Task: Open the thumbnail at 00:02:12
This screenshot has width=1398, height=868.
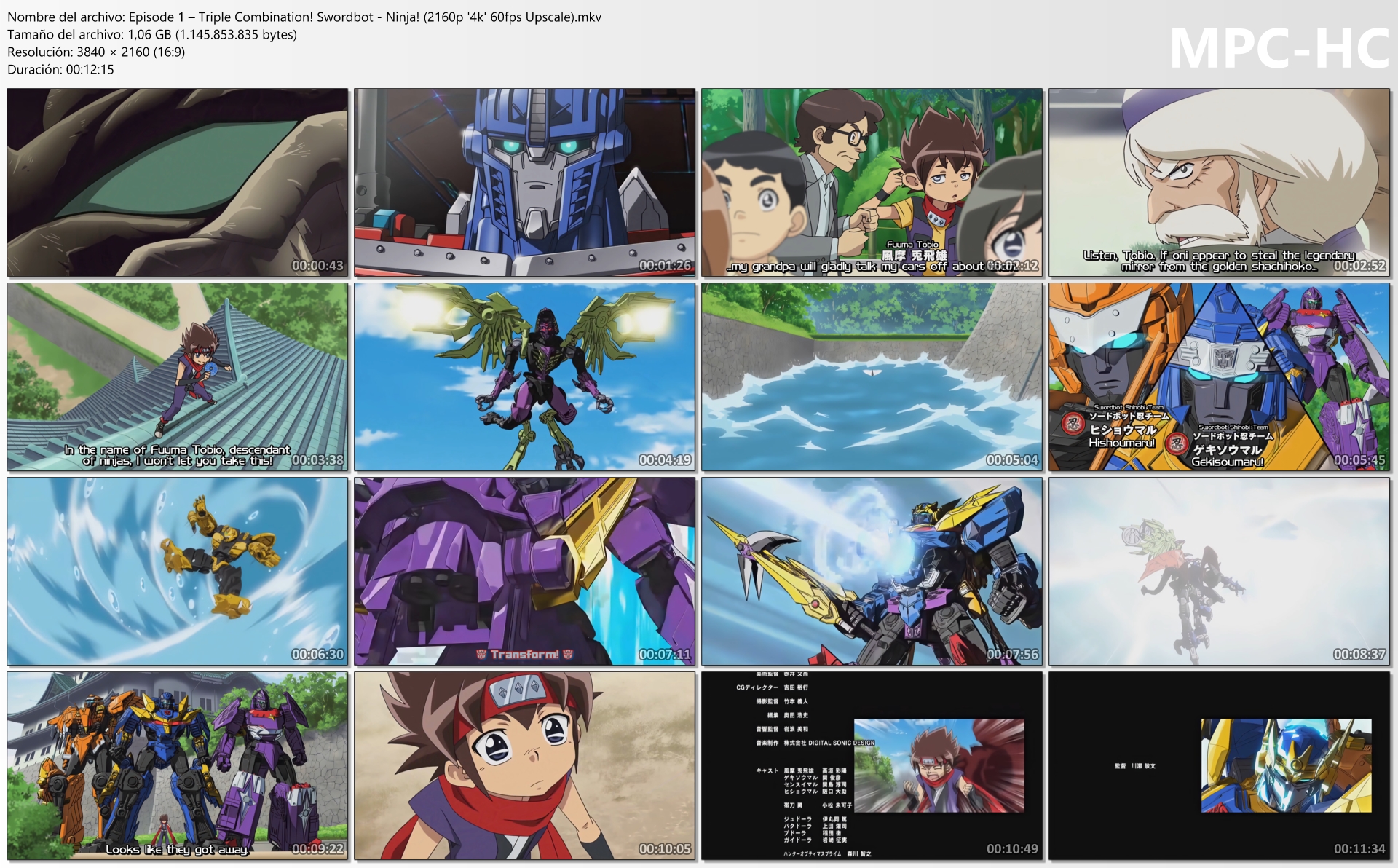Action: (872, 183)
